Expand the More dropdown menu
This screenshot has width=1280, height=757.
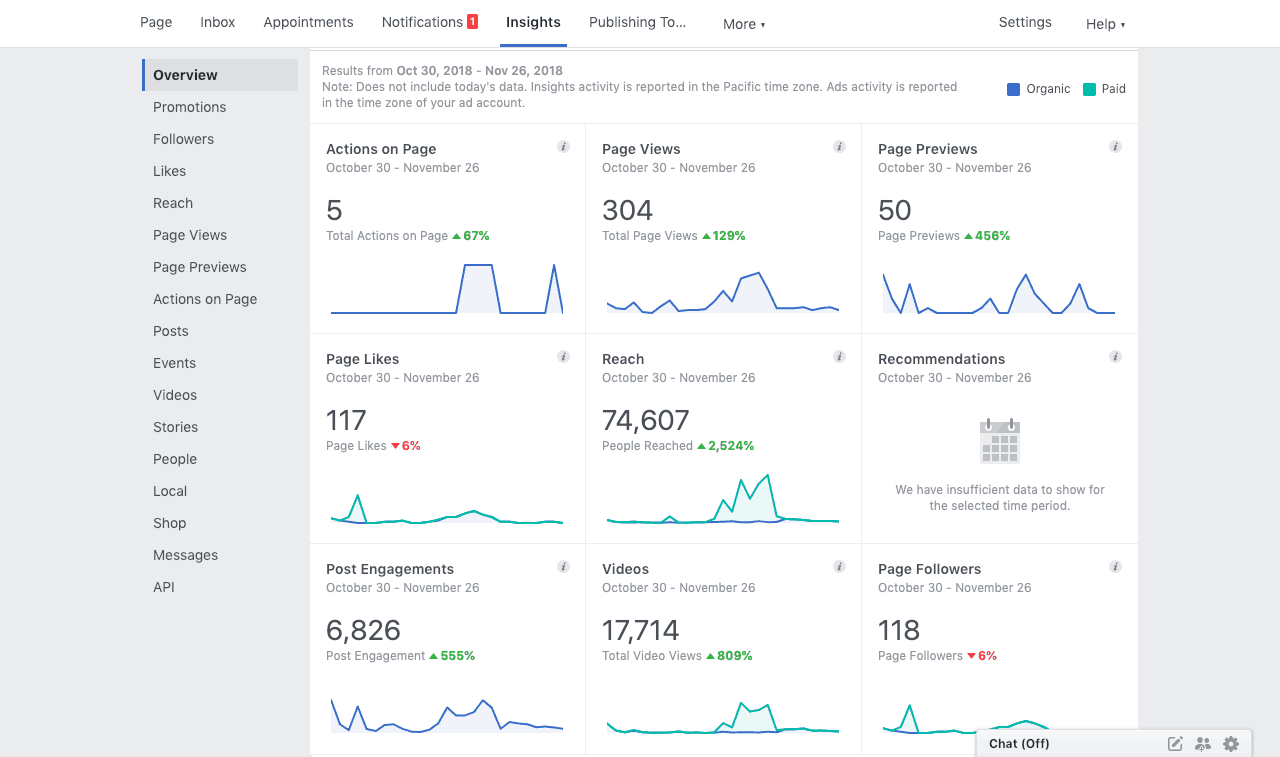(x=744, y=24)
